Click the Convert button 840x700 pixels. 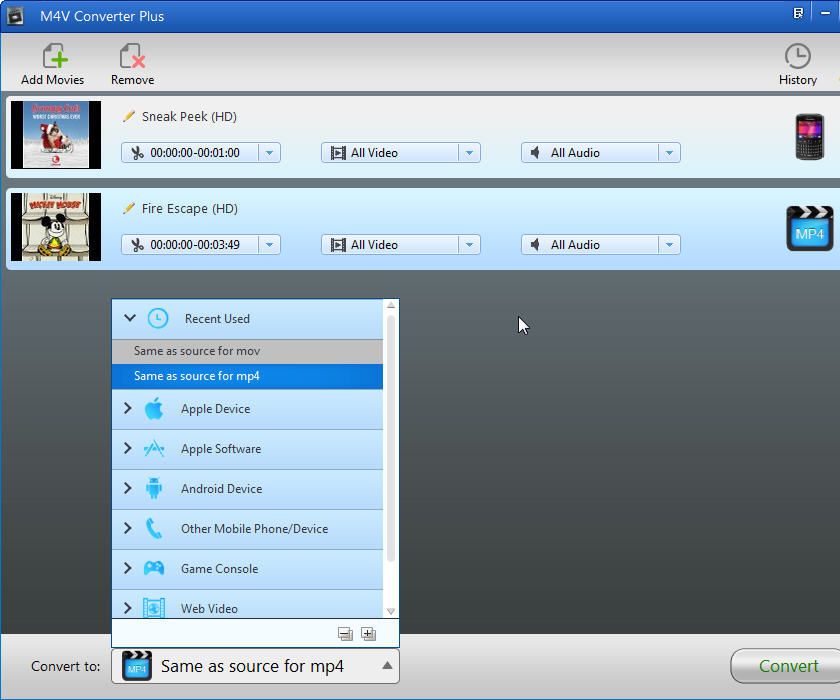(x=787, y=666)
